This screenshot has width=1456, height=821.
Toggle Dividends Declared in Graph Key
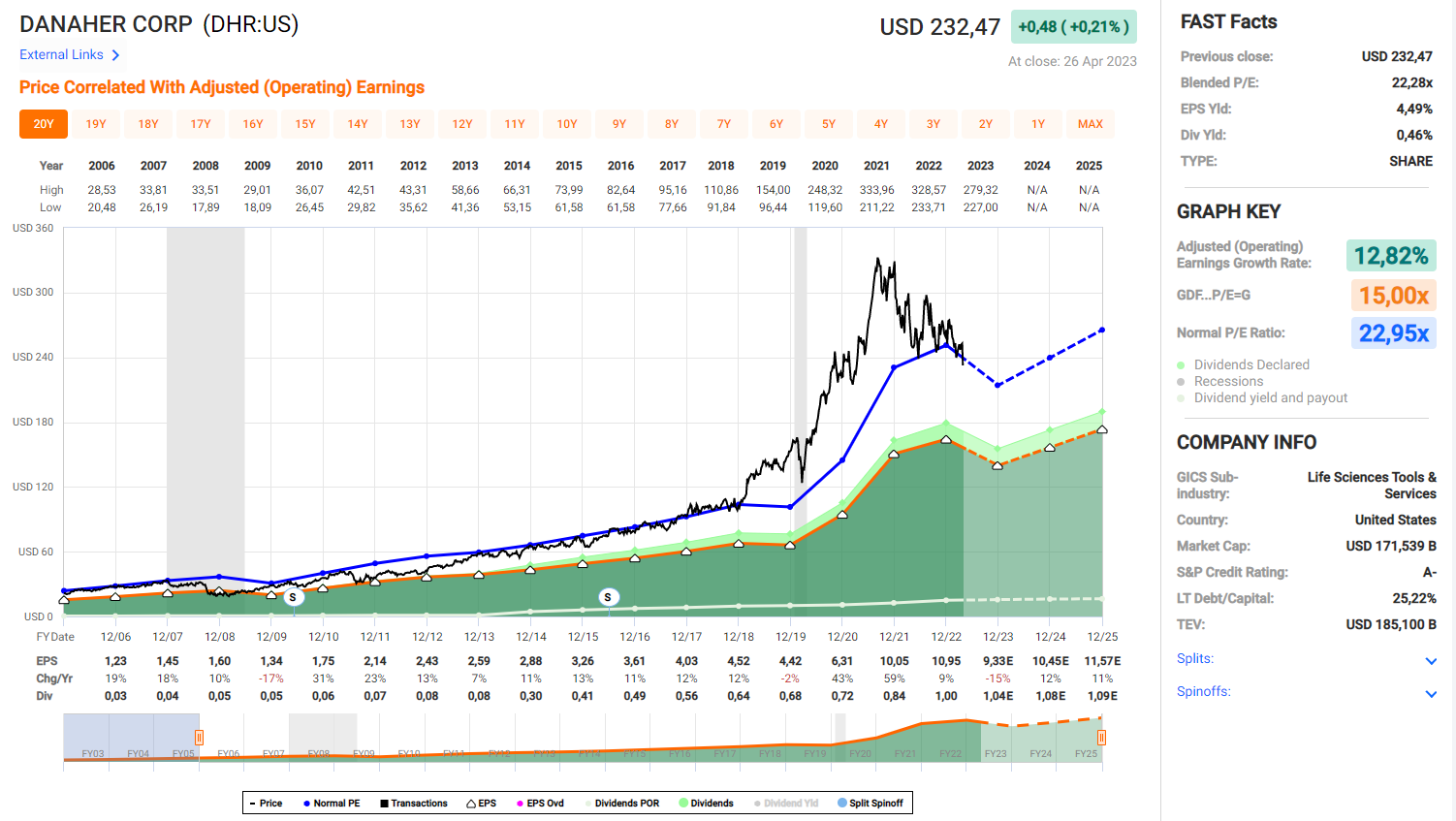1244,364
